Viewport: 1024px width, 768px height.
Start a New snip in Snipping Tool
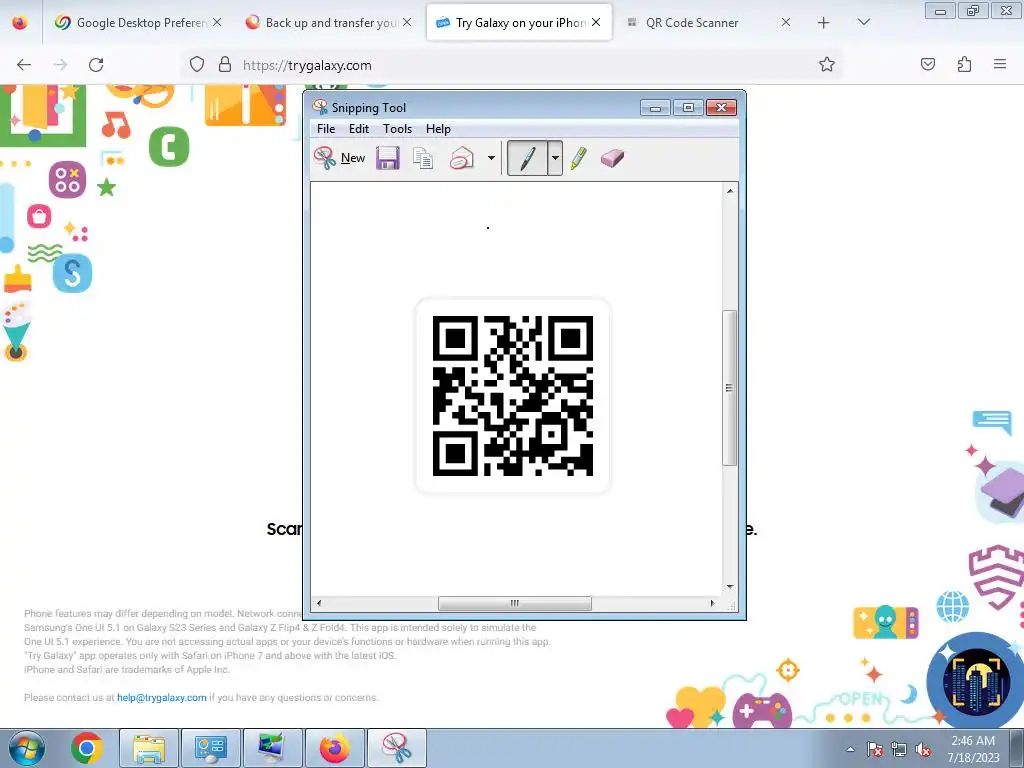point(339,158)
